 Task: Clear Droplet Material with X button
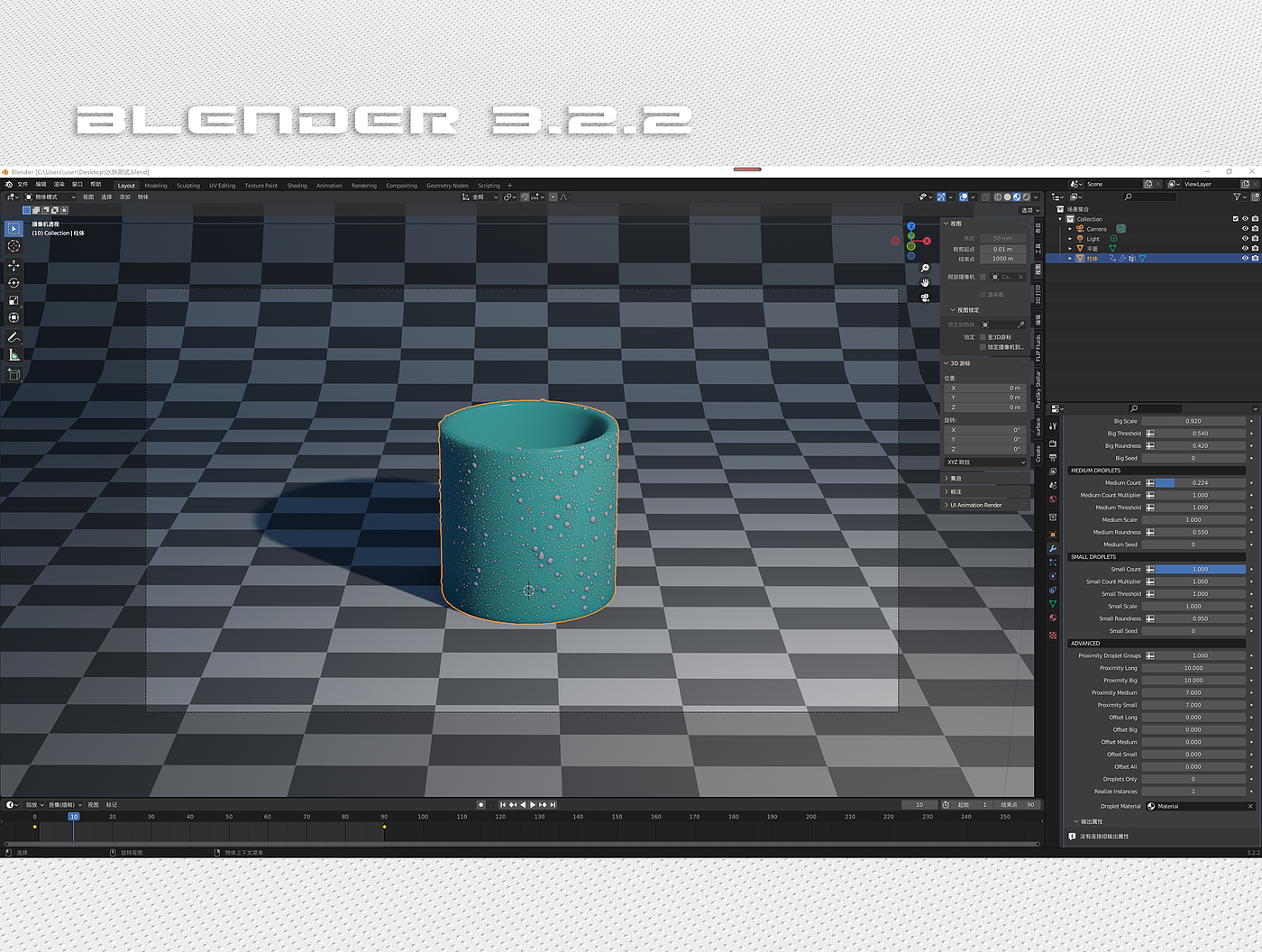coord(1250,807)
